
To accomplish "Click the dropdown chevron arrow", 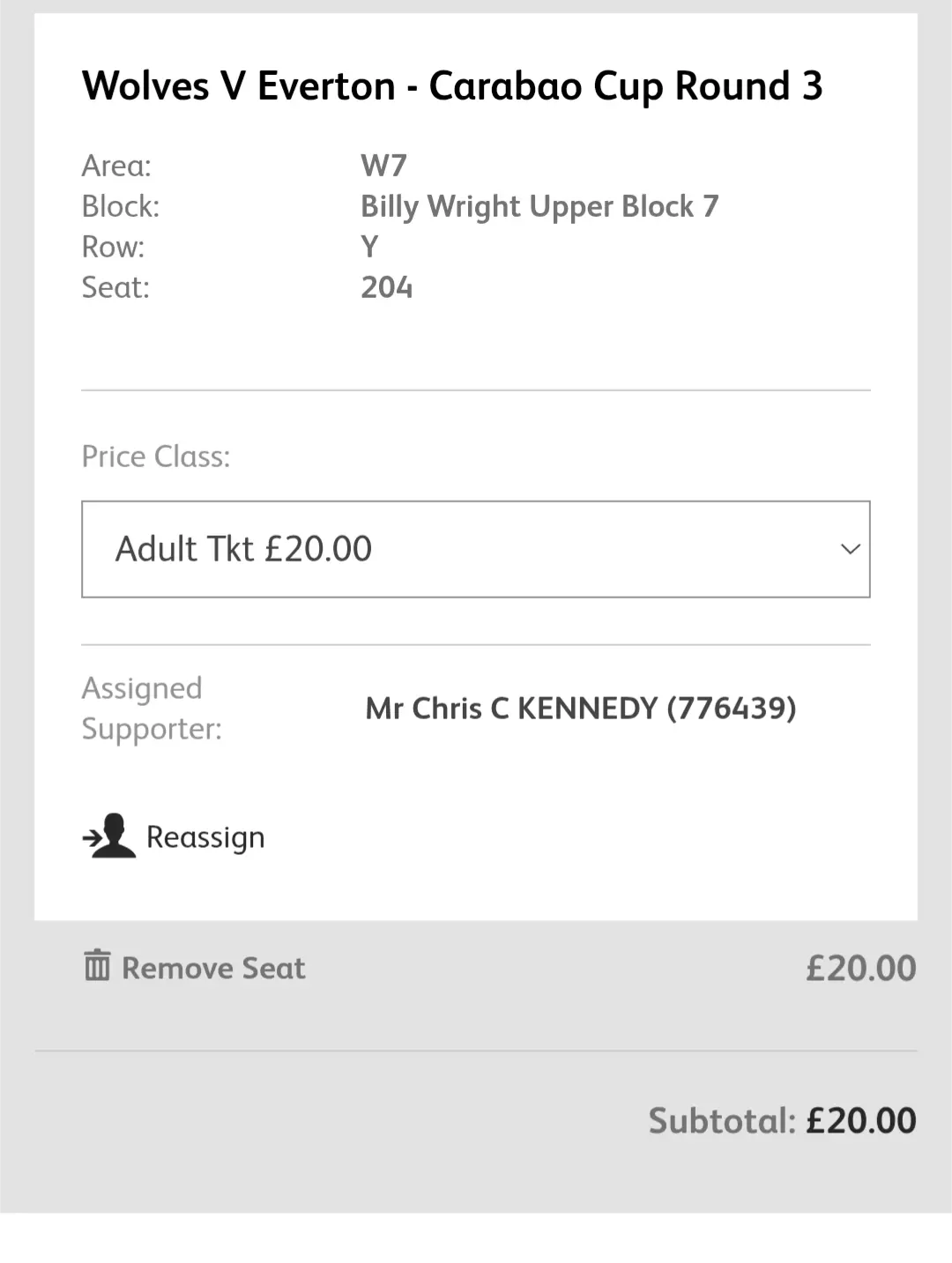I will 850,549.
